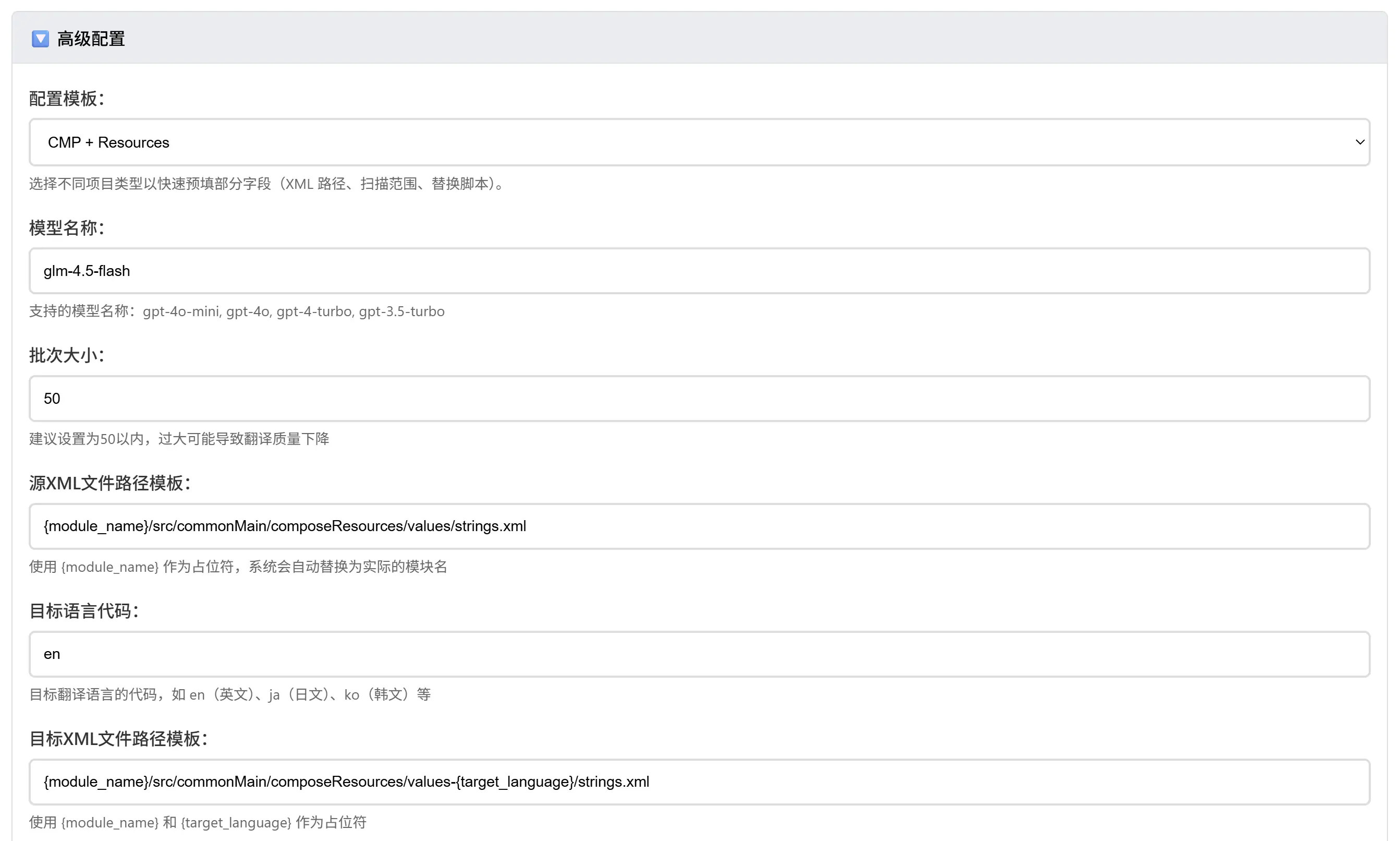Viewport: 1400px width, 841px height.
Task: Click the 目标XML文件路径模板 input field
Action: [699, 782]
